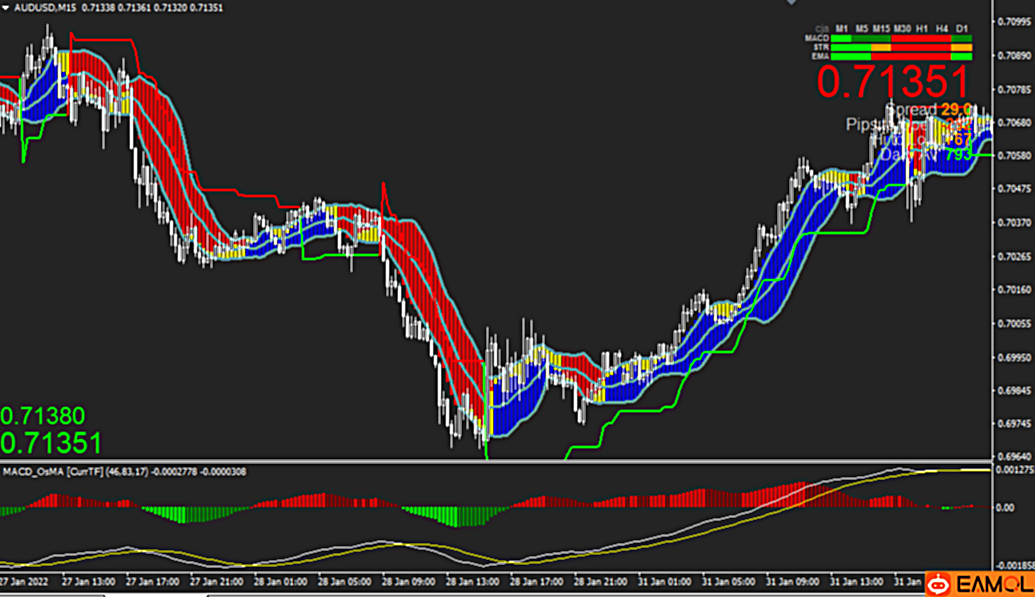Select the D1 timeframe column header
This screenshot has height=597, width=1035.
click(962, 28)
